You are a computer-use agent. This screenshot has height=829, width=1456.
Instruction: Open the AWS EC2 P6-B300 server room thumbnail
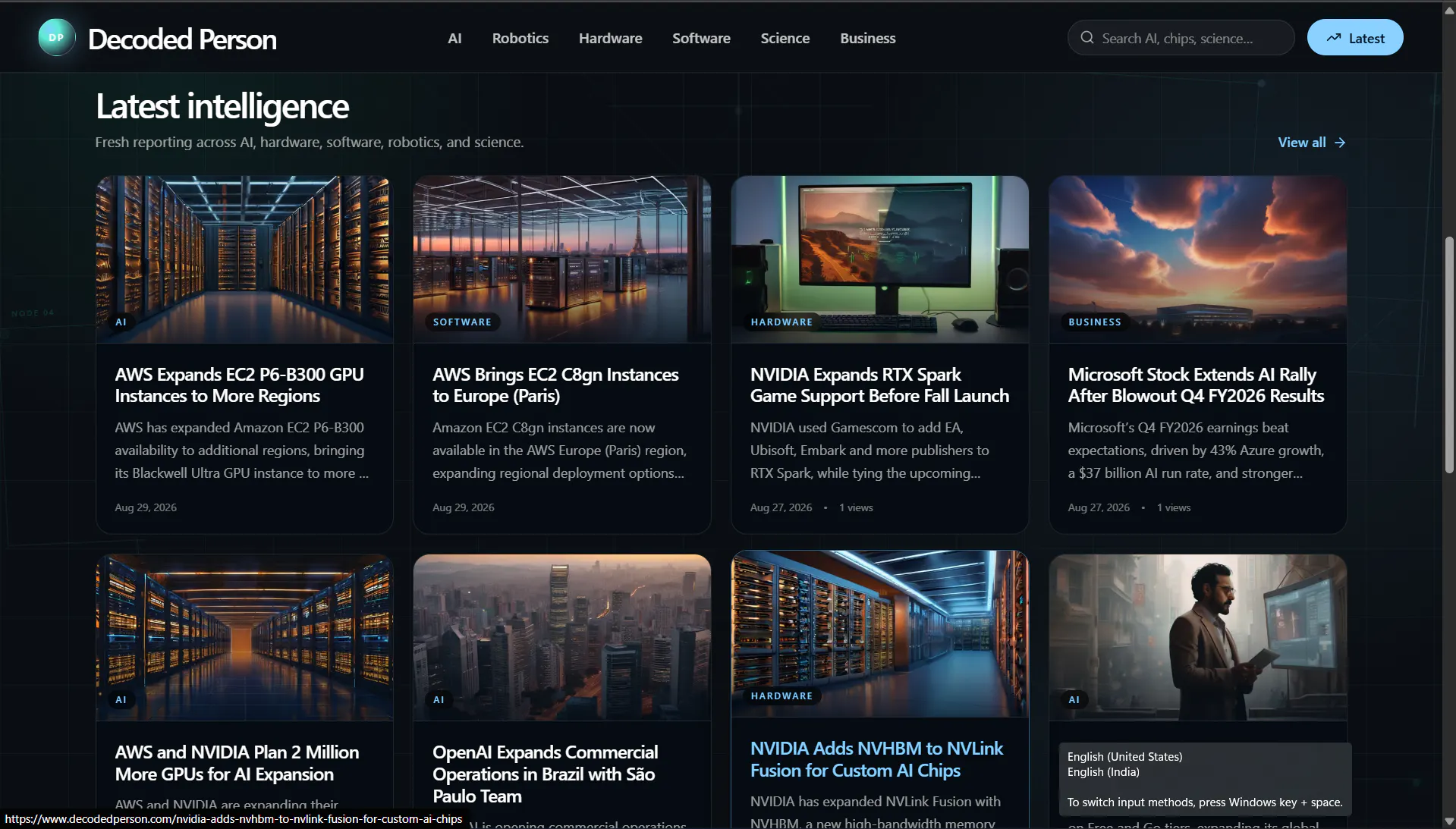coord(244,259)
